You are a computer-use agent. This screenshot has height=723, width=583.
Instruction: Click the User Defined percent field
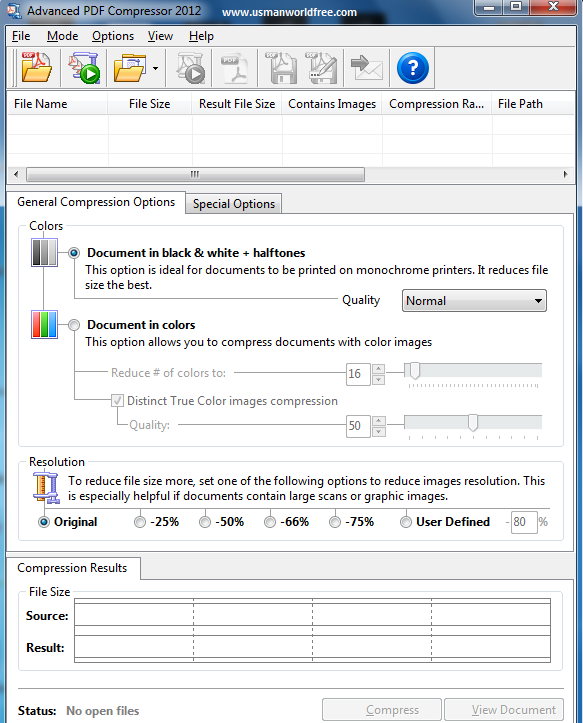point(524,522)
